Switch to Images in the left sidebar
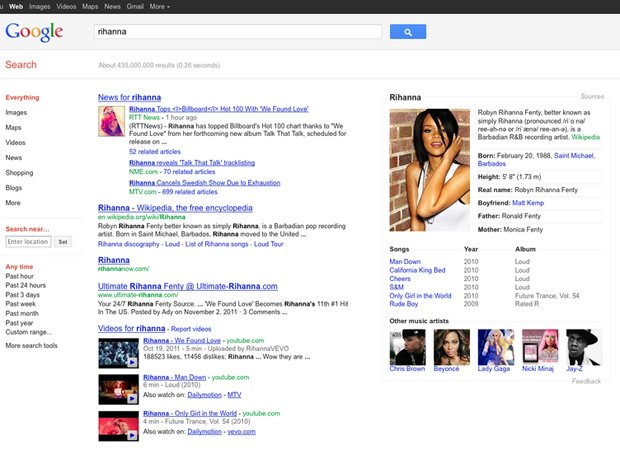The height and width of the screenshot is (450, 620). coord(16,113)
